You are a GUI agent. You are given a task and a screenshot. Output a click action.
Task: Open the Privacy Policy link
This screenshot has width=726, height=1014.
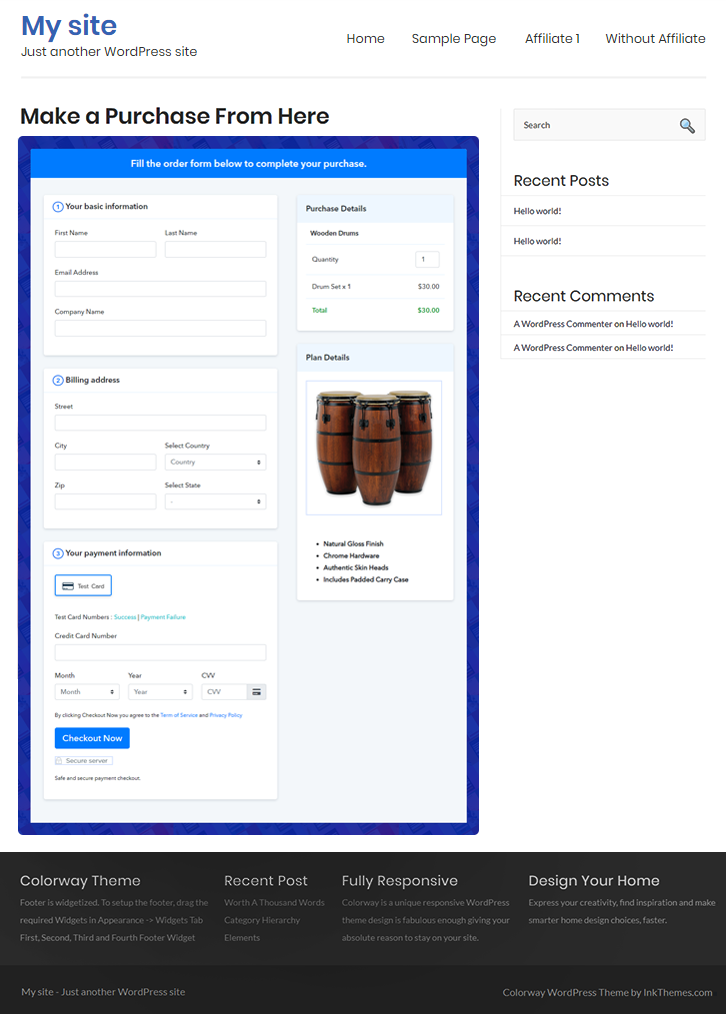click(225, 715)
